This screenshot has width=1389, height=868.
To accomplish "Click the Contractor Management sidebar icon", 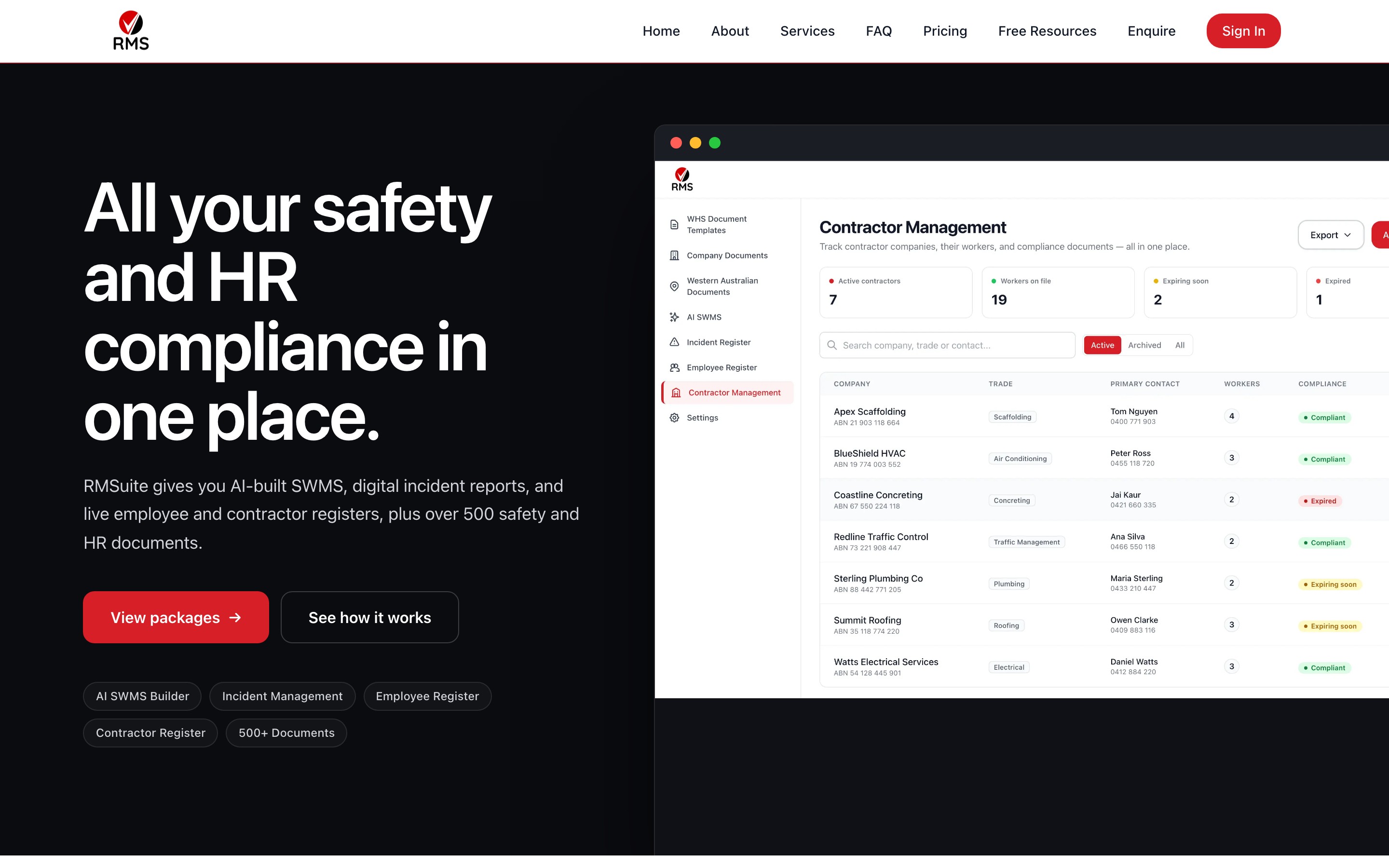I will coord(676,393).
